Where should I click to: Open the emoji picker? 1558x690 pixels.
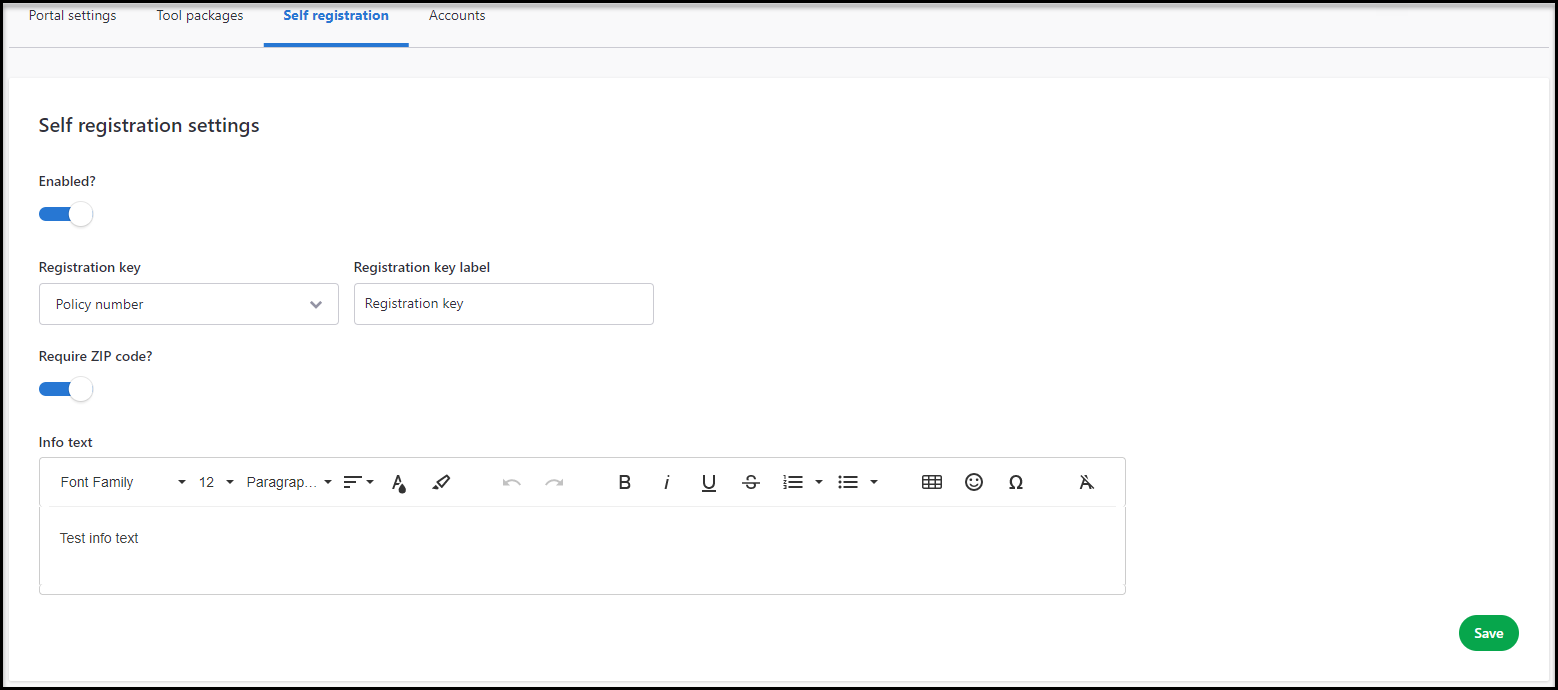tap(974, 482)
